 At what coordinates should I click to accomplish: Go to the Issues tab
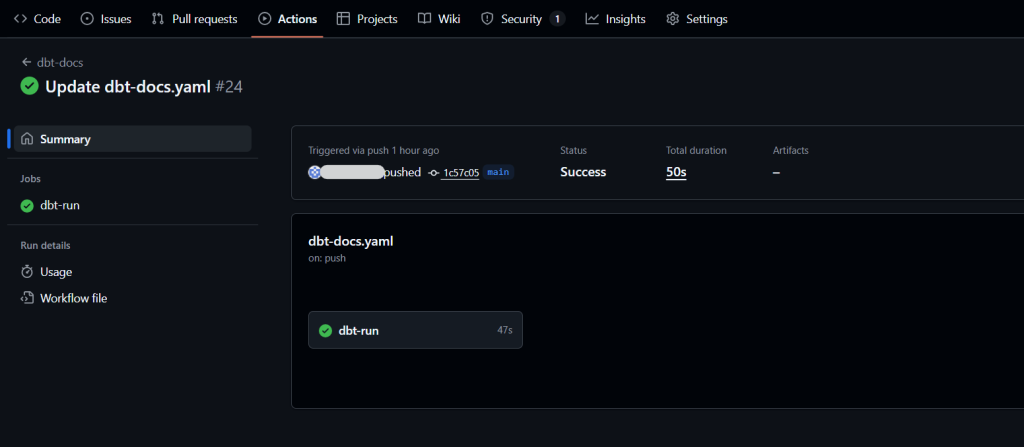106,19
